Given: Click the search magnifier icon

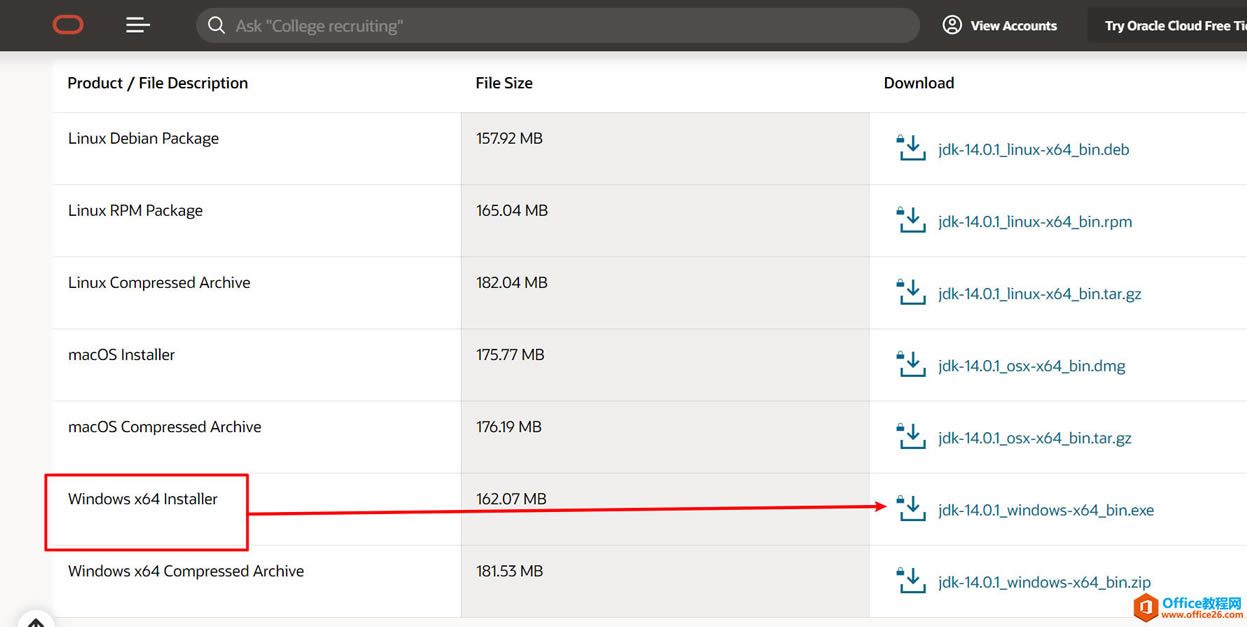Looking at the screenshot, I should [x=216, y=25].
